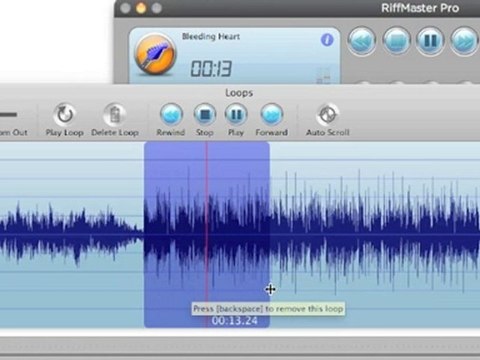Click Forward in the Loops toolbar
The image size is (480, 360).
click(271, 114)
